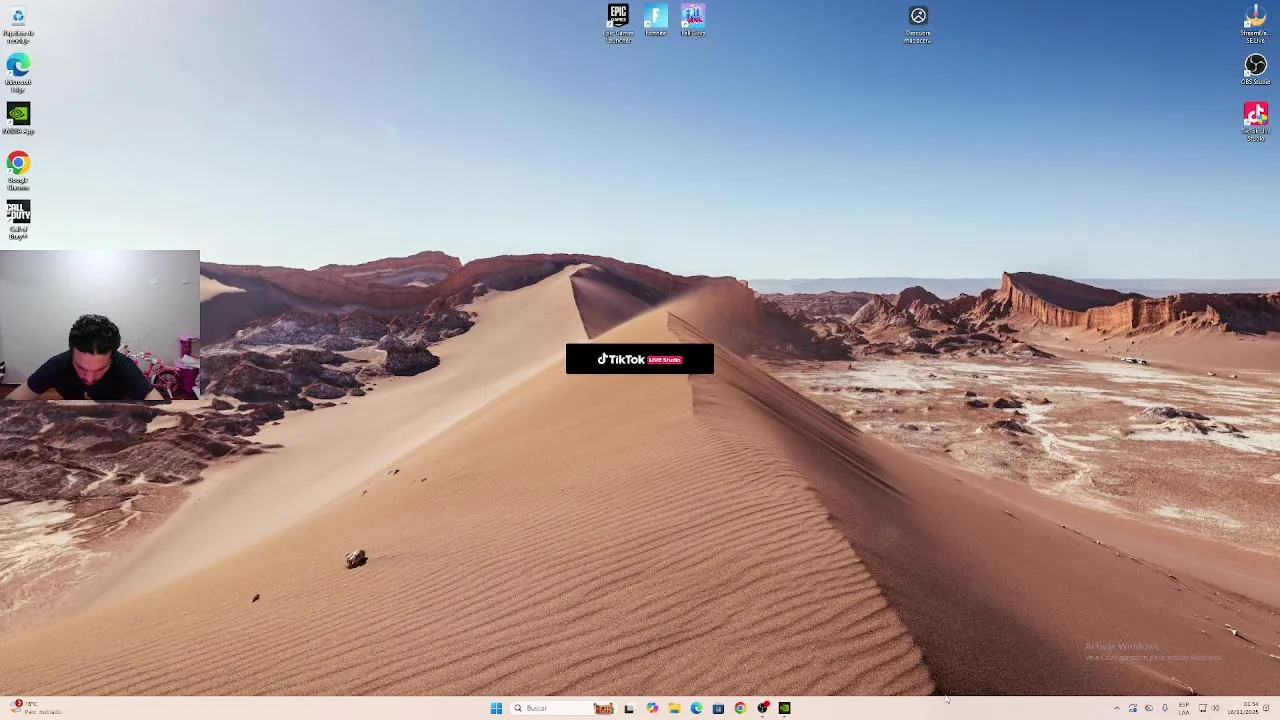Open the notification center bell
The image size is (1280, 720).
(1266, 708)
